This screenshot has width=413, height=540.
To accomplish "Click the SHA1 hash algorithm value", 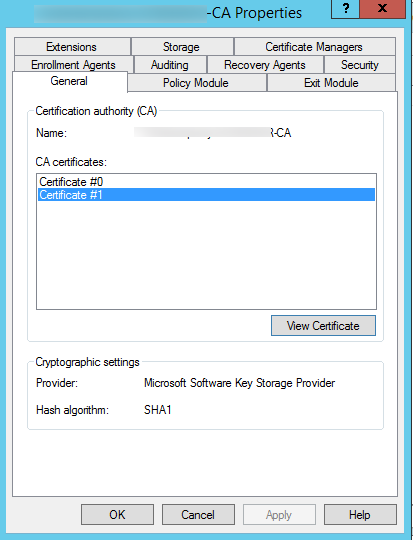I will tap(158, 410).
